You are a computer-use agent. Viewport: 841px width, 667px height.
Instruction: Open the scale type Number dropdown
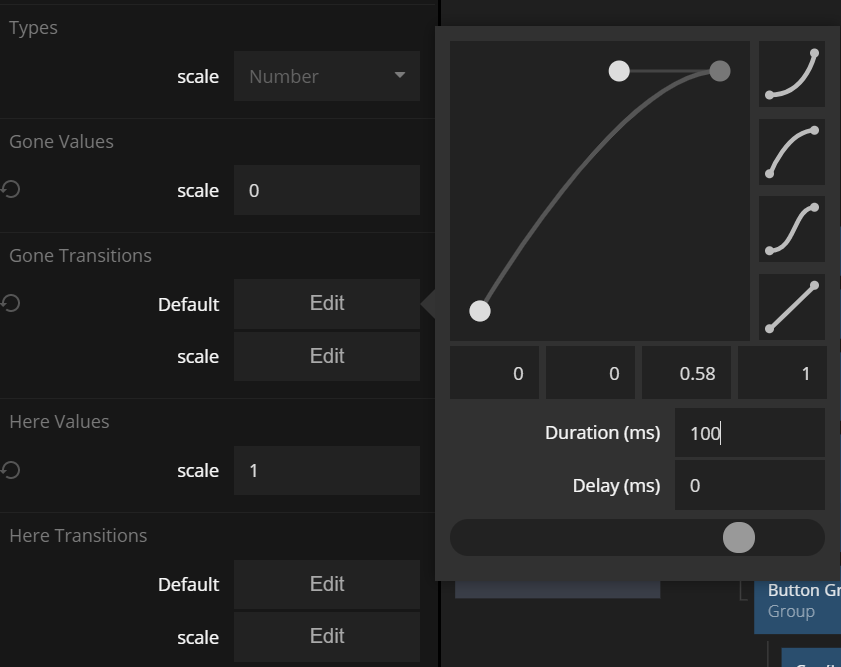click(x=326, y=76)
